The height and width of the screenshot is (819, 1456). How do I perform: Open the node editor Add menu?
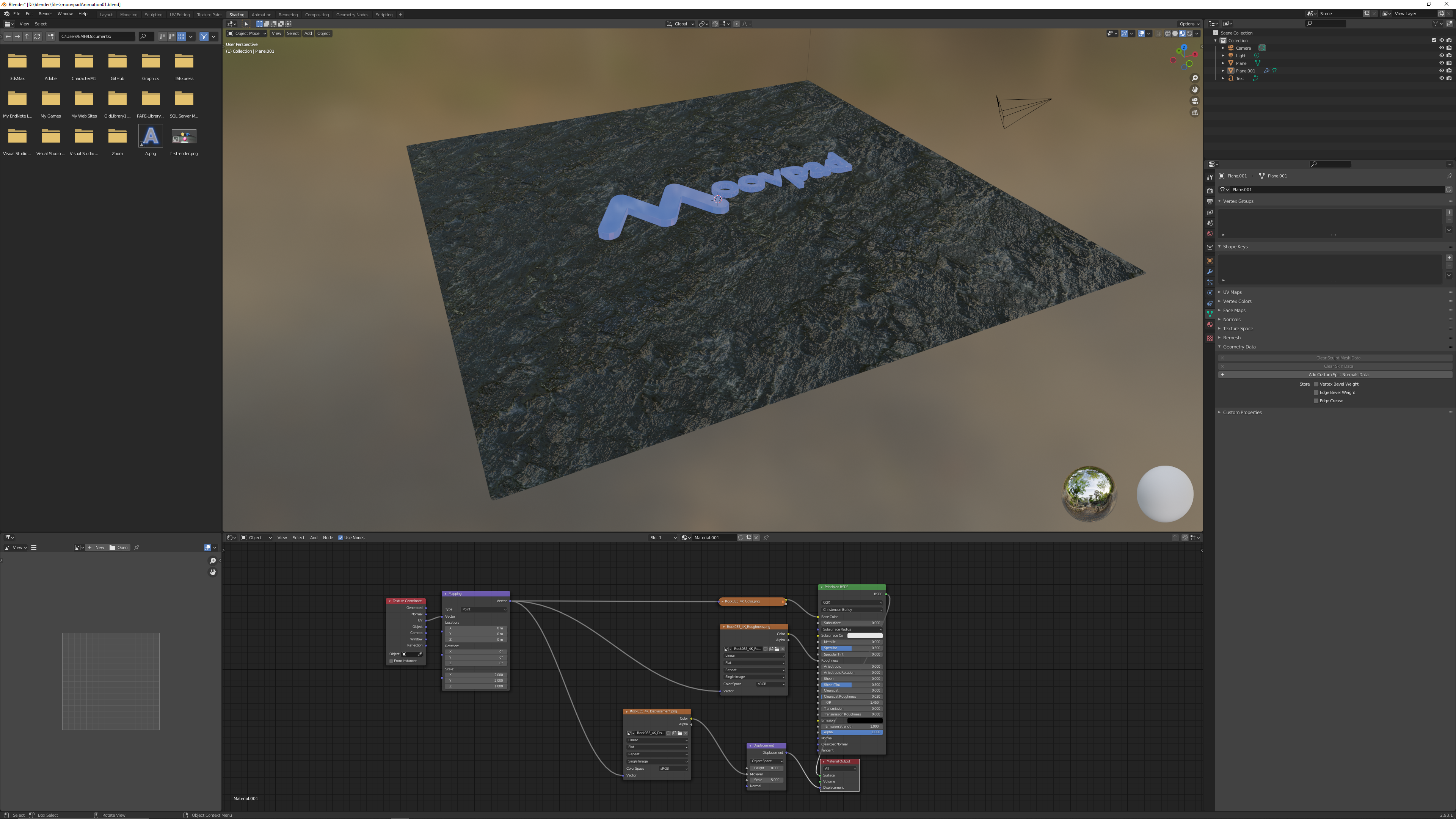pos(314,538)
